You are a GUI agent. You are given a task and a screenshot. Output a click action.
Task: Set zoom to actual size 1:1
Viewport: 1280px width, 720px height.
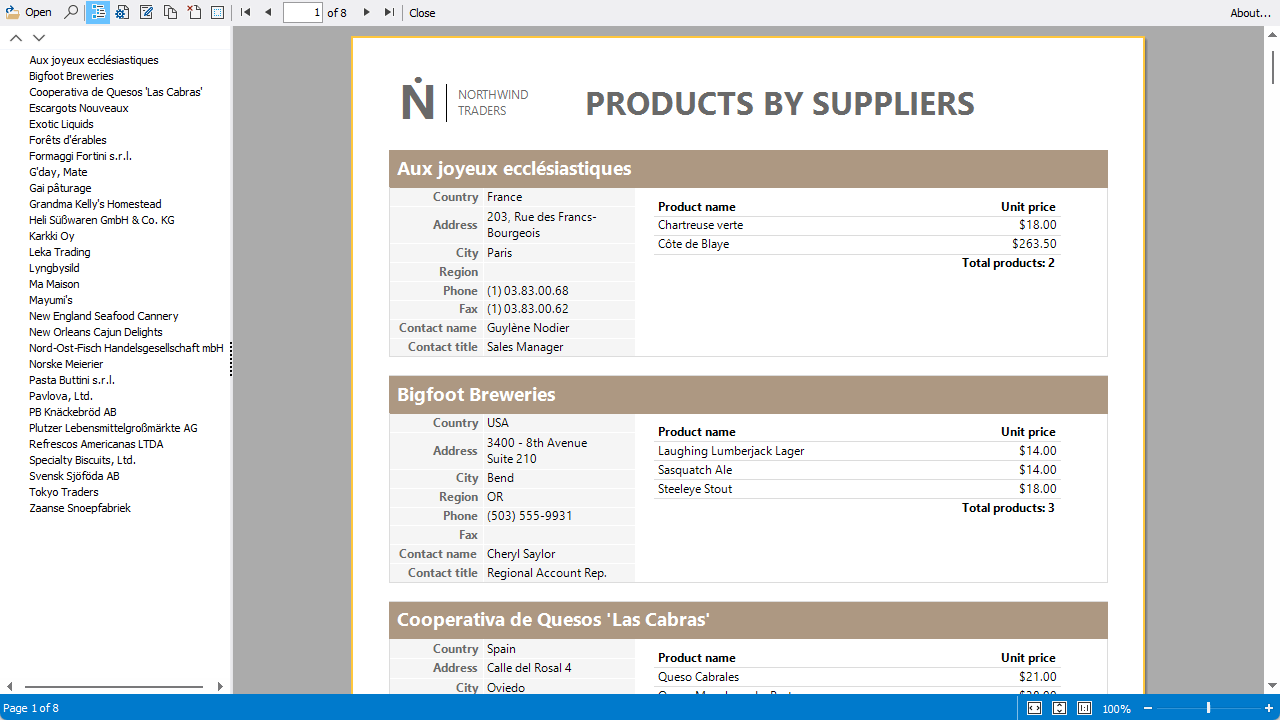click(1084, 708)
